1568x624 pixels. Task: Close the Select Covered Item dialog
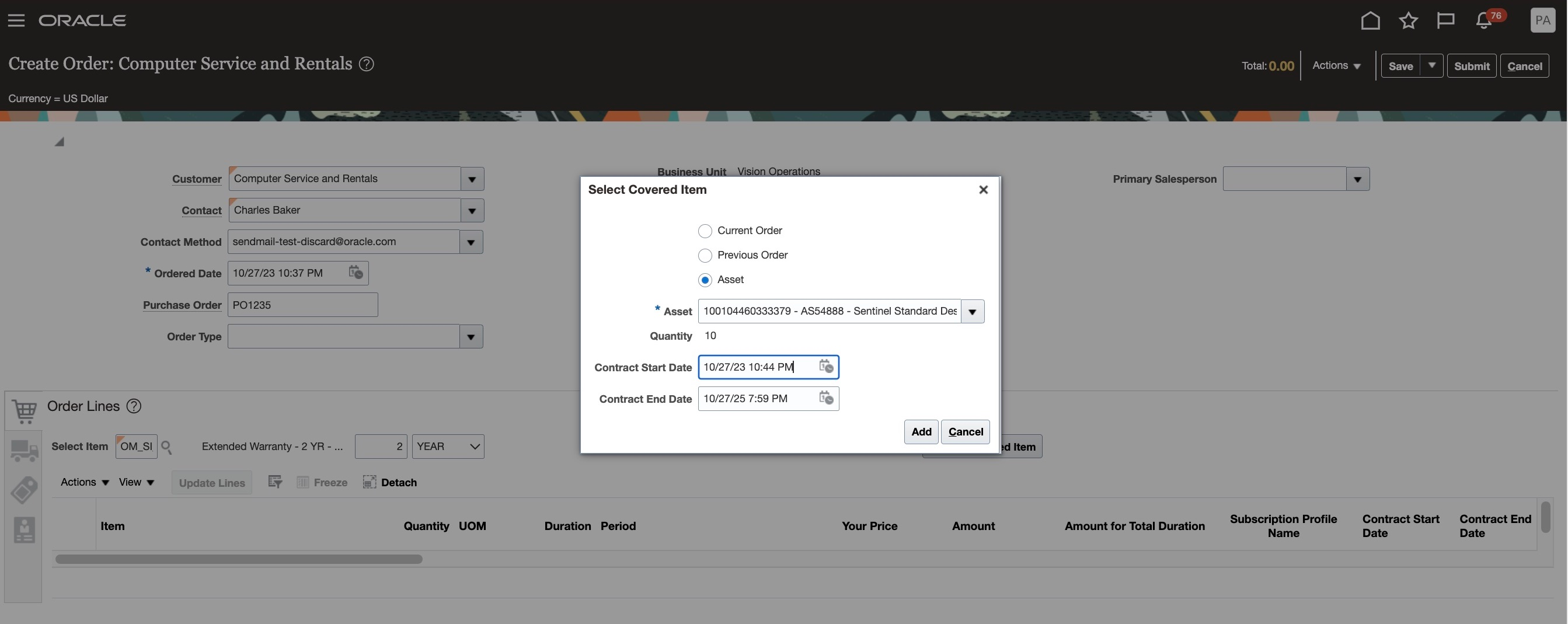coord(983,189)
